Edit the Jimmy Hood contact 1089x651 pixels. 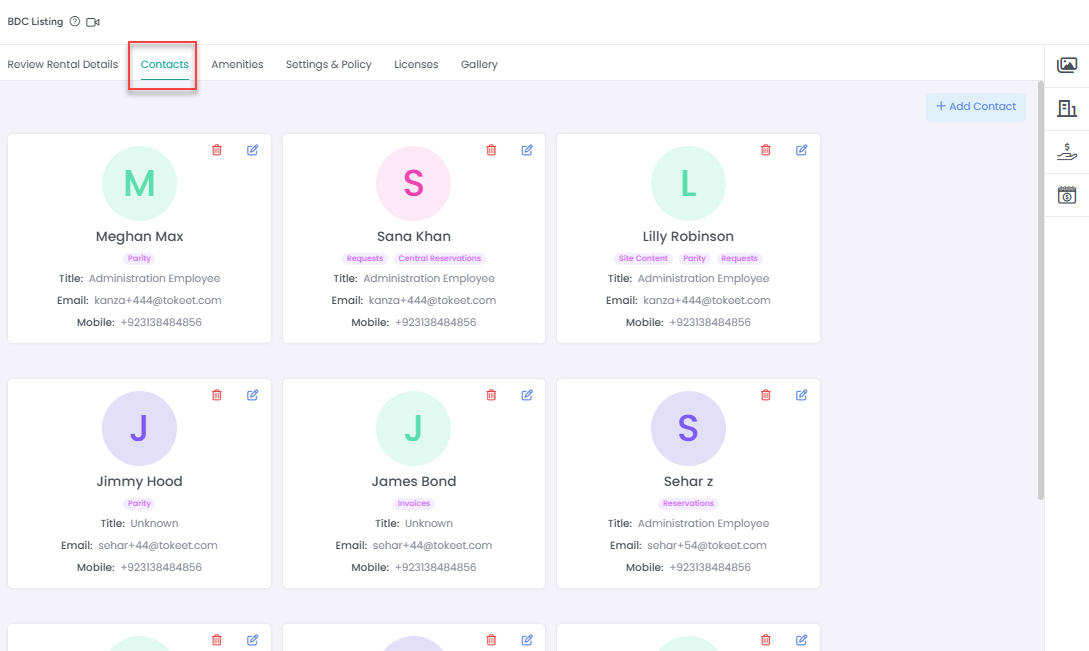[253, 395]
